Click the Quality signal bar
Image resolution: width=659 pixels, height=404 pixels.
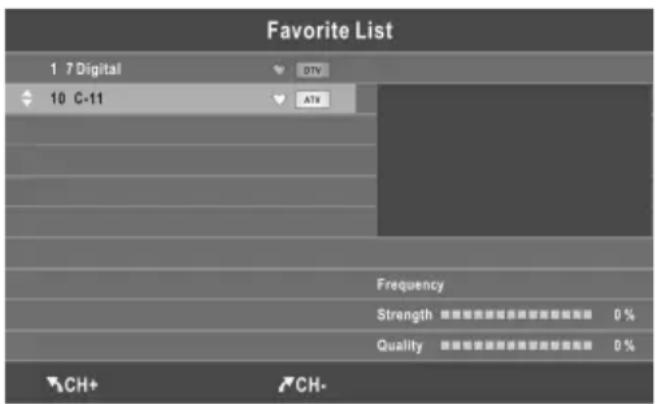tap(516, 346)
